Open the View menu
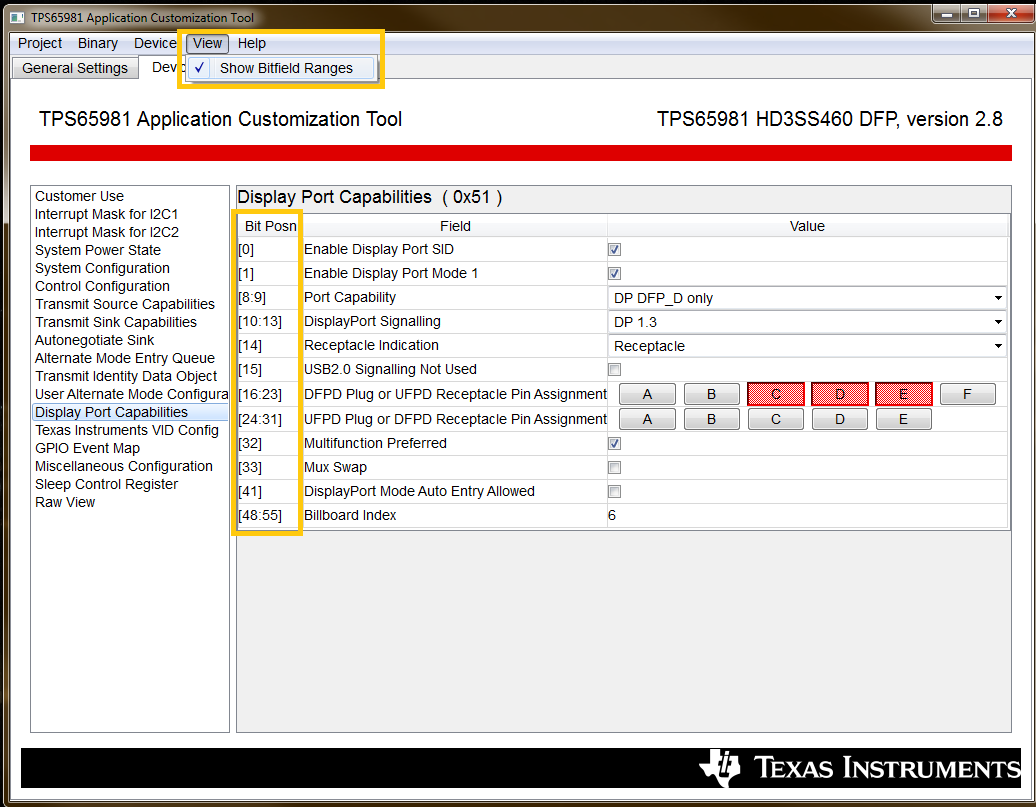This screenshot has height=810, width=1036. tap(206, 43)
